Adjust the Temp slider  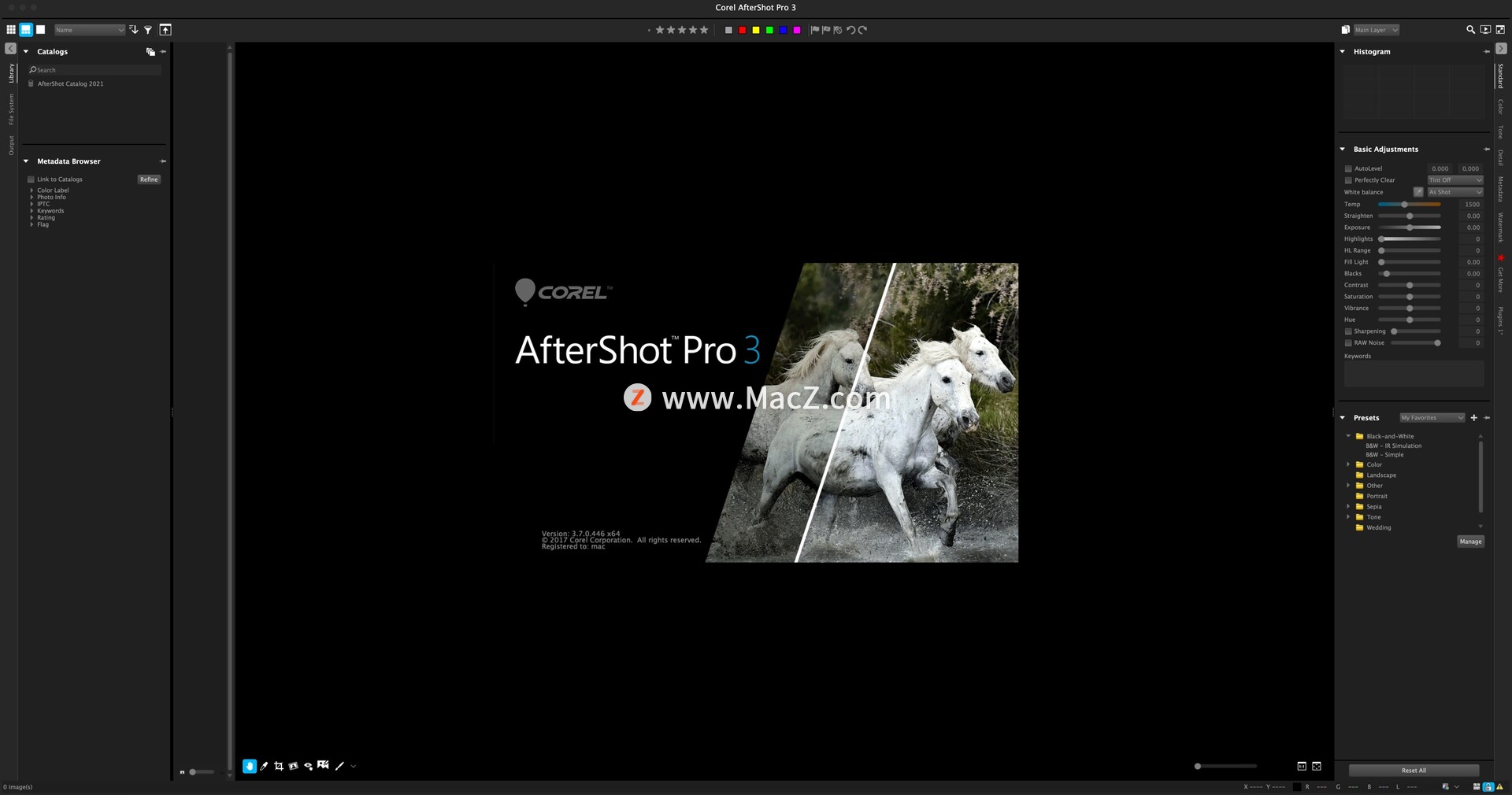click(x=1410, y=205)
